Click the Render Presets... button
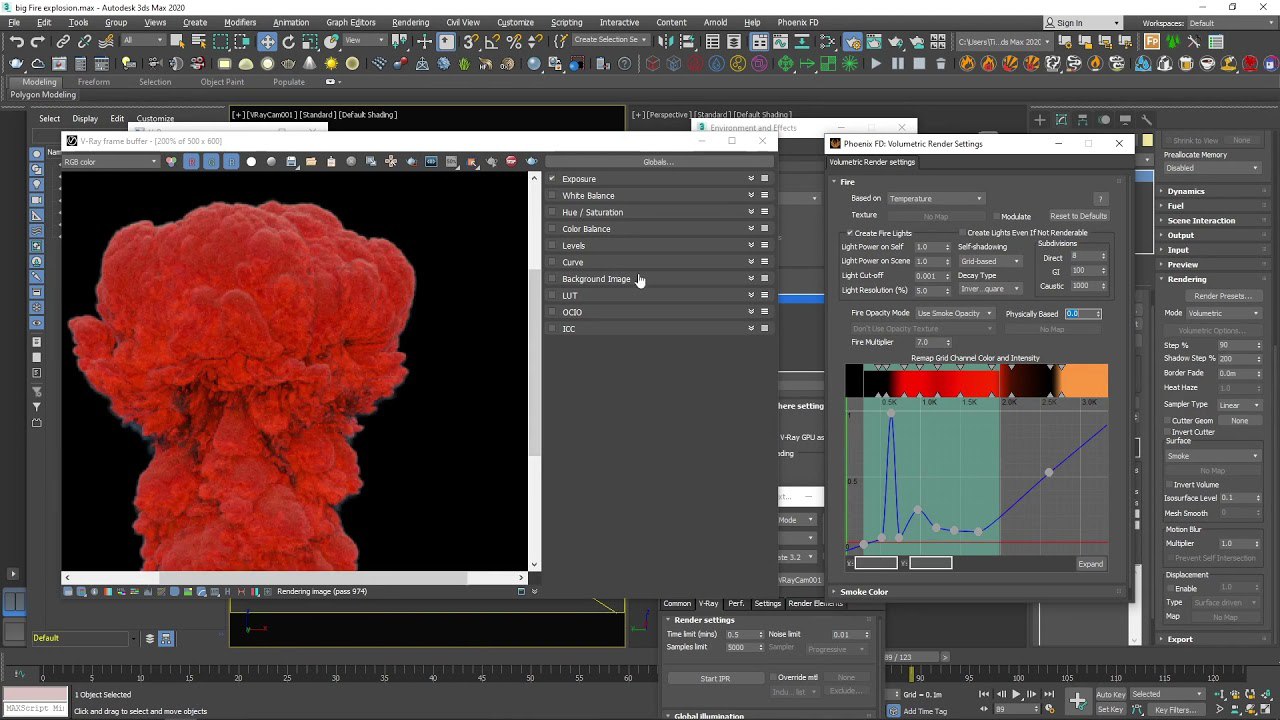The height and width of the screenshot is (720, 1280). click(x=1222, y=296)
